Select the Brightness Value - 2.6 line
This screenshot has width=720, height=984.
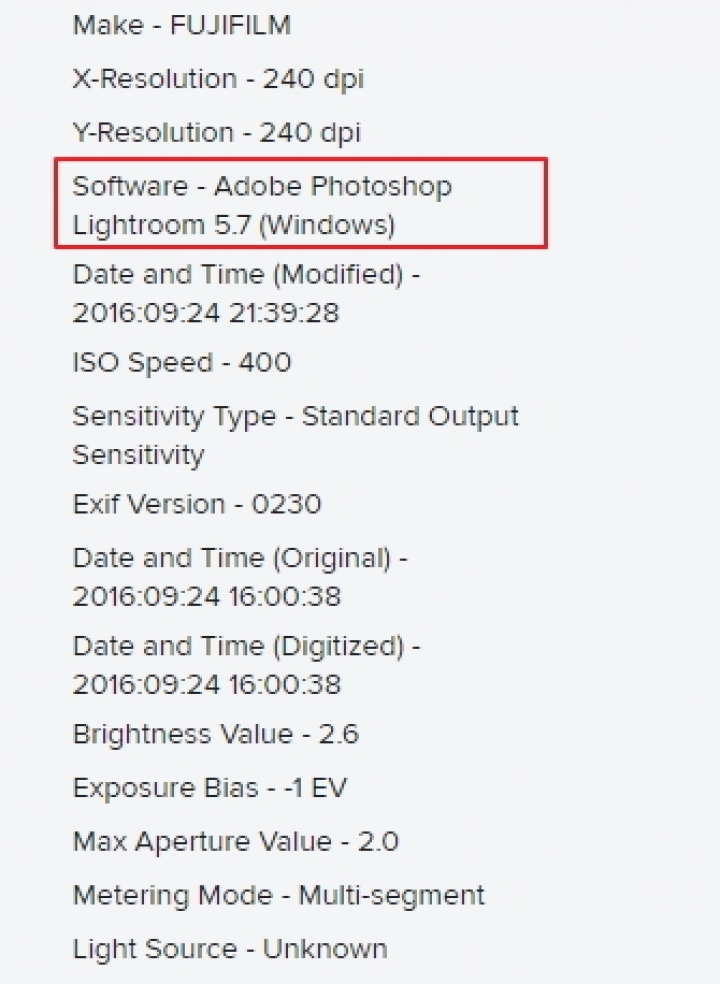coord(215,735)
